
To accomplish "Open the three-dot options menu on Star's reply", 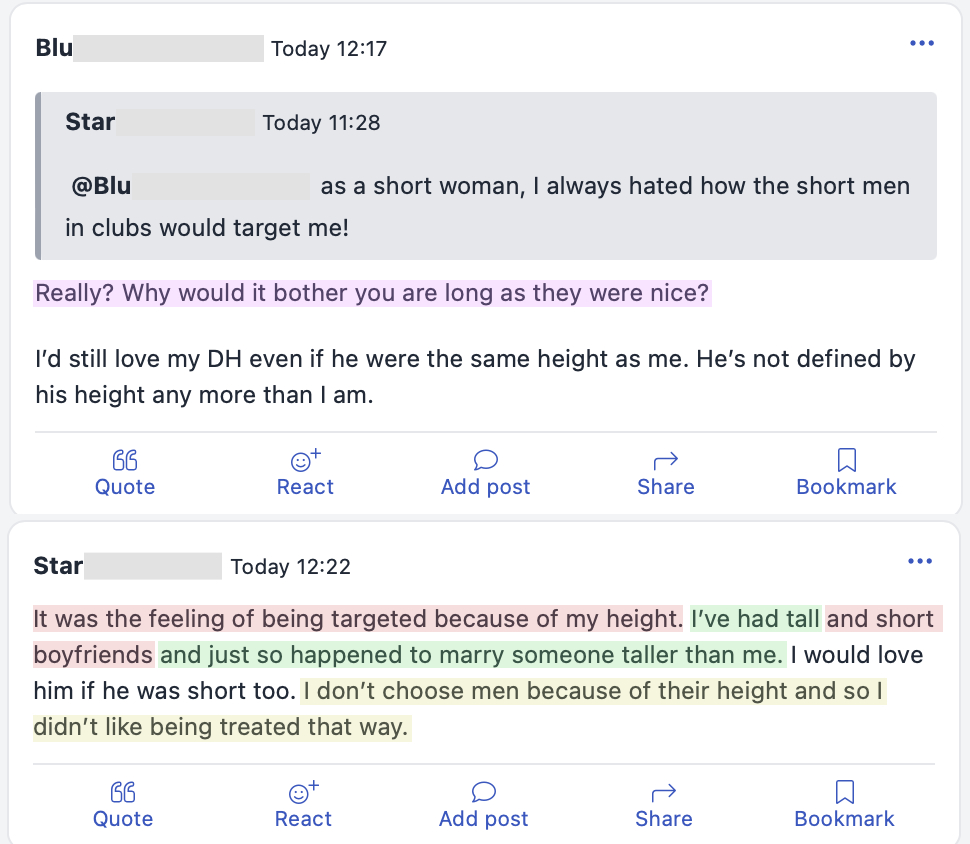I will tap(919, 561).
